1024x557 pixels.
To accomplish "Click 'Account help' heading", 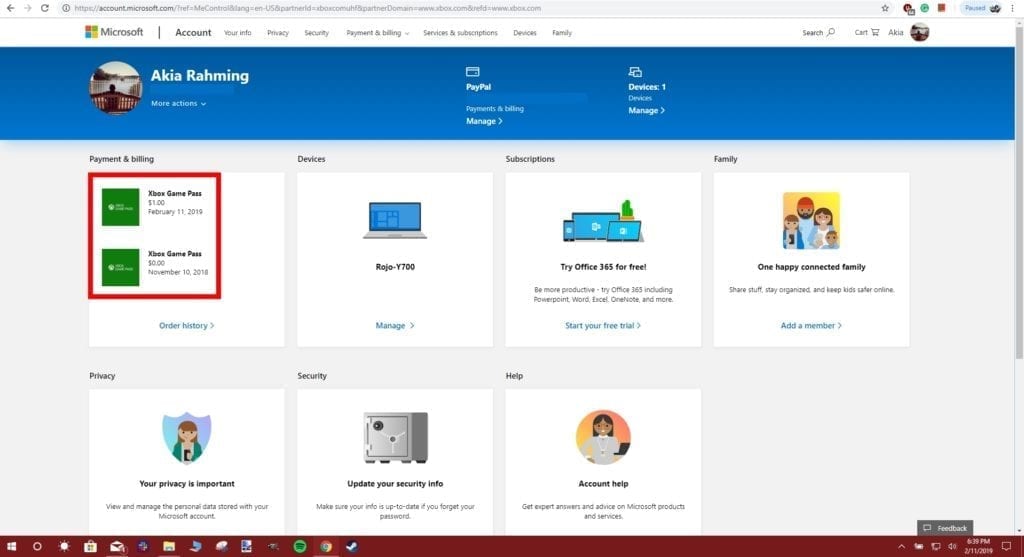I will click(603, 484).
